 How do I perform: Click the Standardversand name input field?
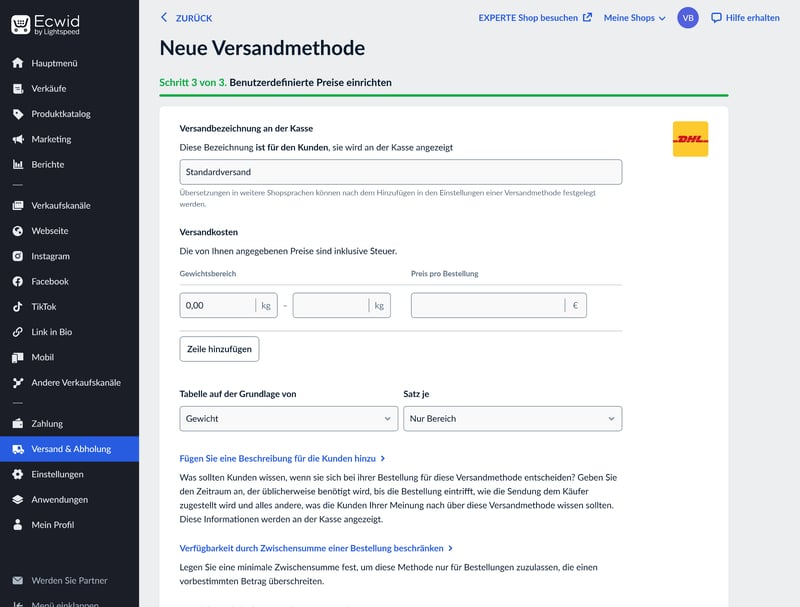point(401,172)
